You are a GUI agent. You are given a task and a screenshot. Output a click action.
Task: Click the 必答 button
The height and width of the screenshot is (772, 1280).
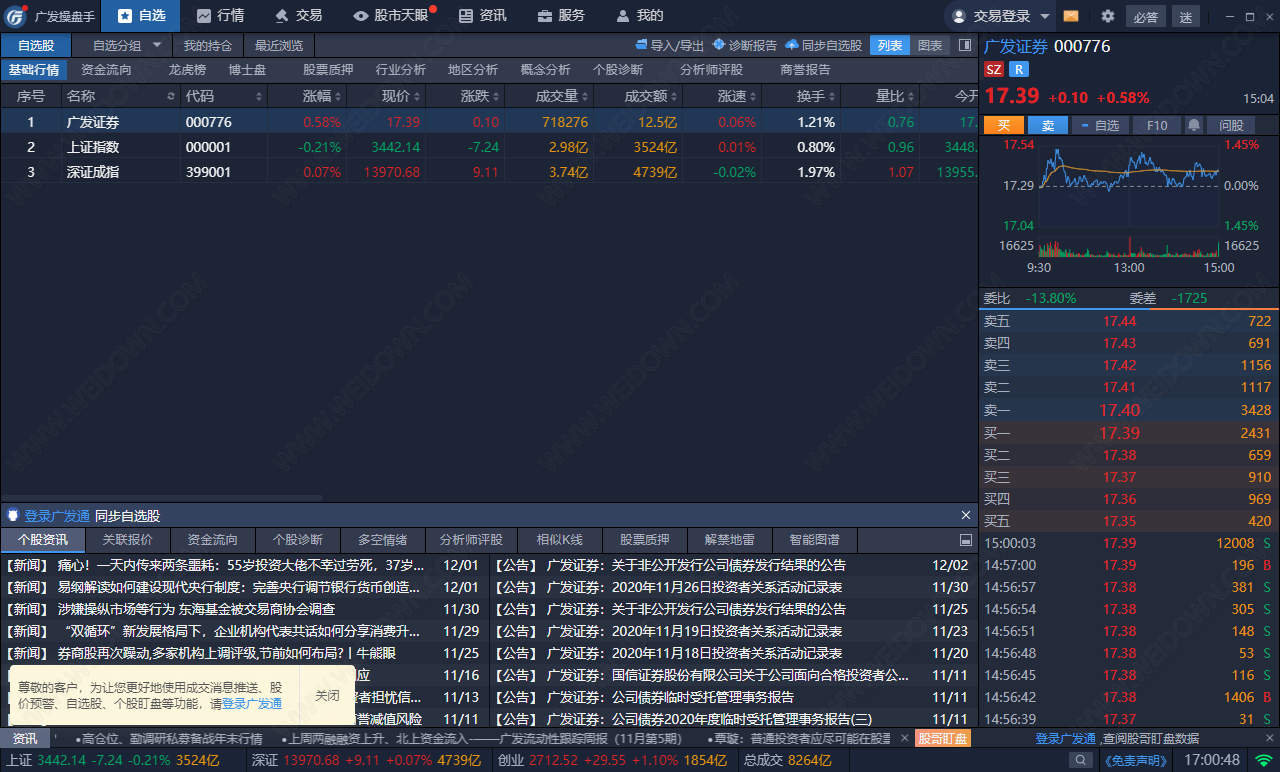[x=1146, y=16]
